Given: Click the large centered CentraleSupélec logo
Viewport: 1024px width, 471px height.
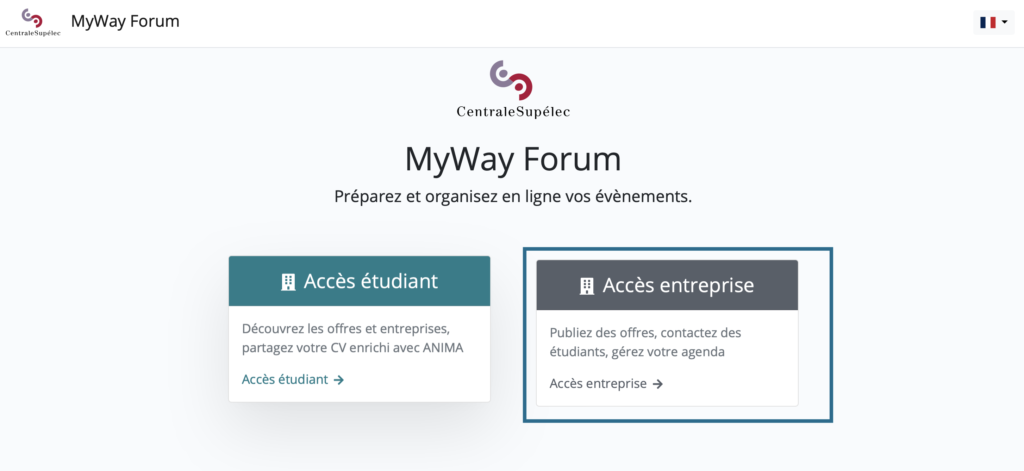Looking at the screenshot, I should pos(513,89).
